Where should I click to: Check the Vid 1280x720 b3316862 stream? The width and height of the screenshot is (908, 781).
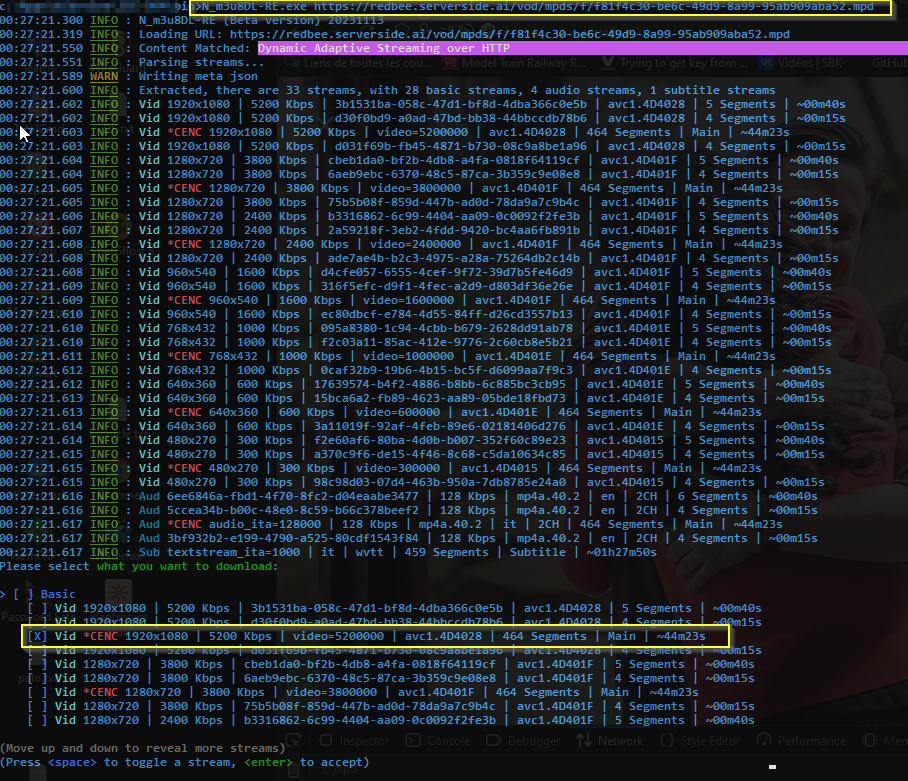37,720
